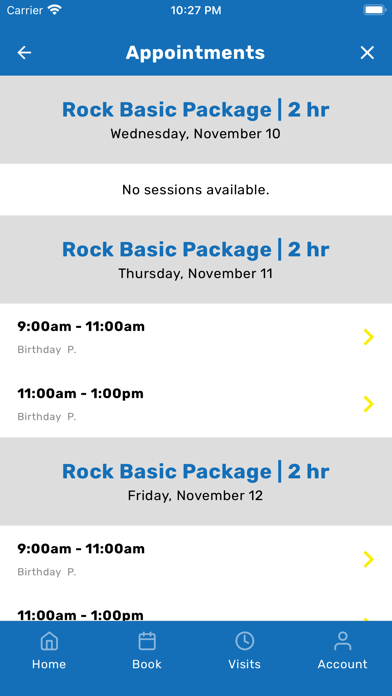This screenshot has width=392, height=696.
Task: Open the Account person icon
Action: point(342,641)
